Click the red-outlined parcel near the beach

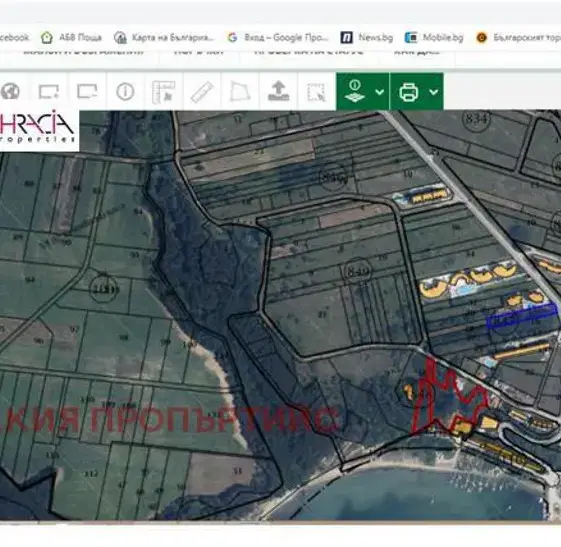point(450,394)
